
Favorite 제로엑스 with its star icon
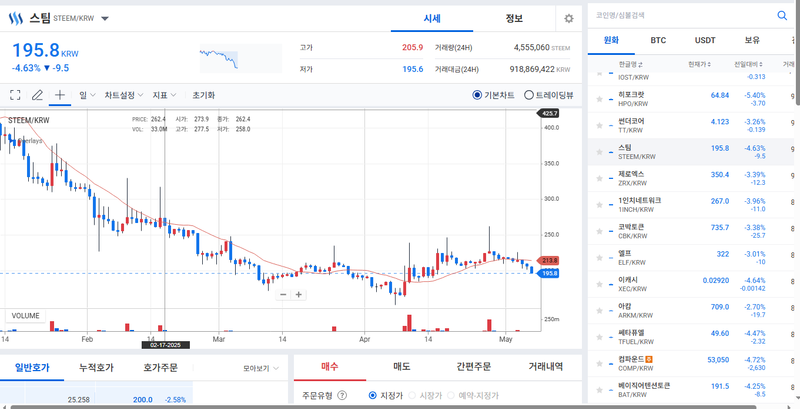(x=599, y=178)
